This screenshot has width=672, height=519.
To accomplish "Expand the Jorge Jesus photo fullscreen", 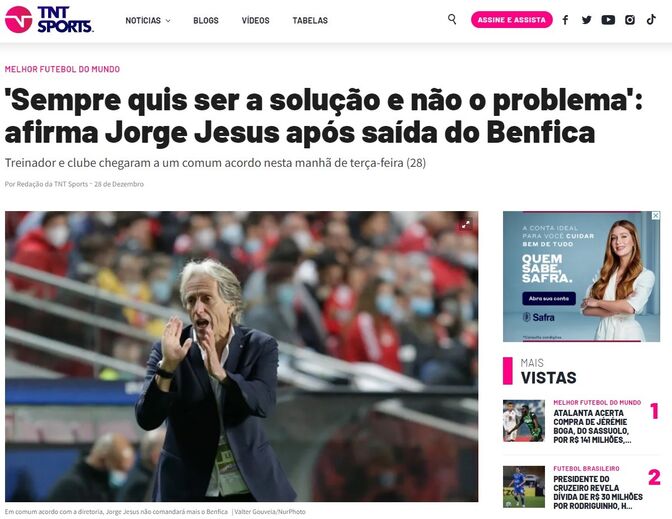I will point(465,224).
